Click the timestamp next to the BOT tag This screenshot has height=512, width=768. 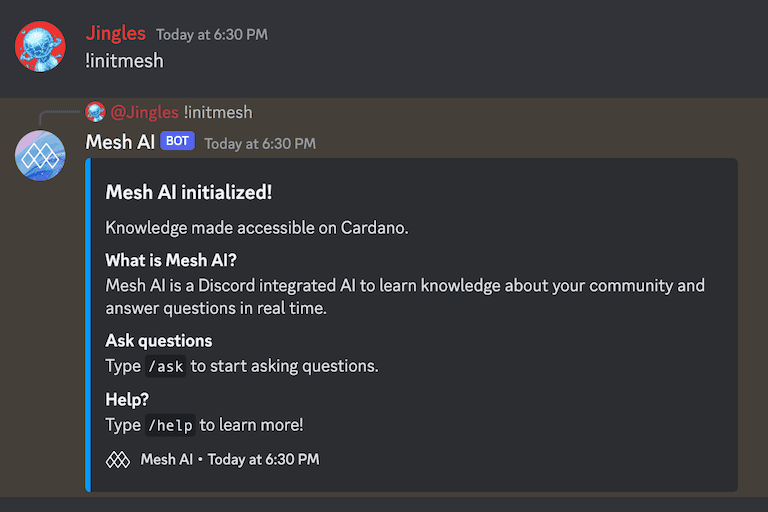pos(260,143)
